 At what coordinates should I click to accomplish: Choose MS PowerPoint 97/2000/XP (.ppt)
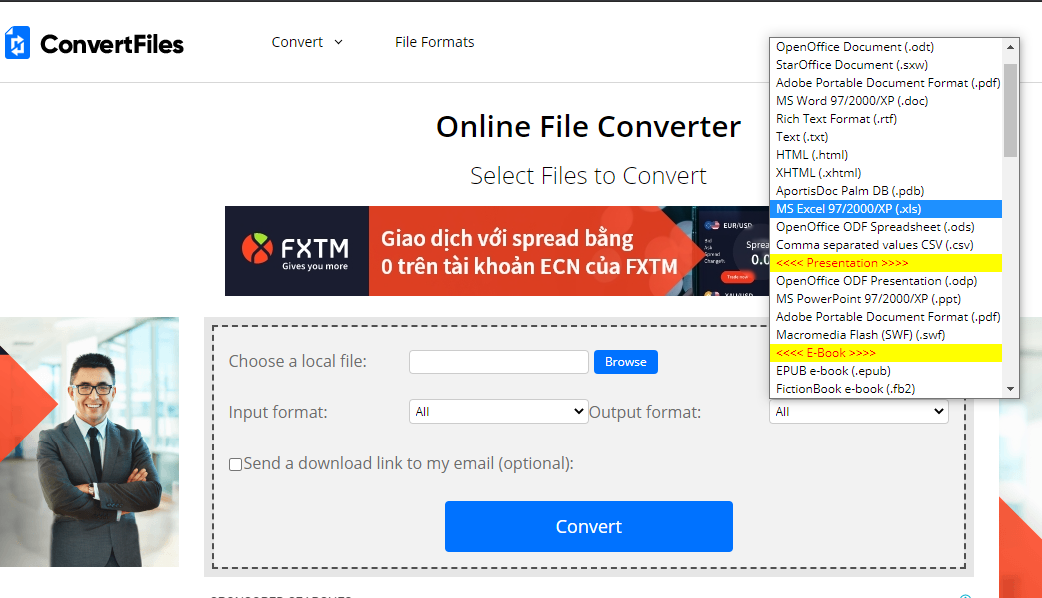(886, 298)
